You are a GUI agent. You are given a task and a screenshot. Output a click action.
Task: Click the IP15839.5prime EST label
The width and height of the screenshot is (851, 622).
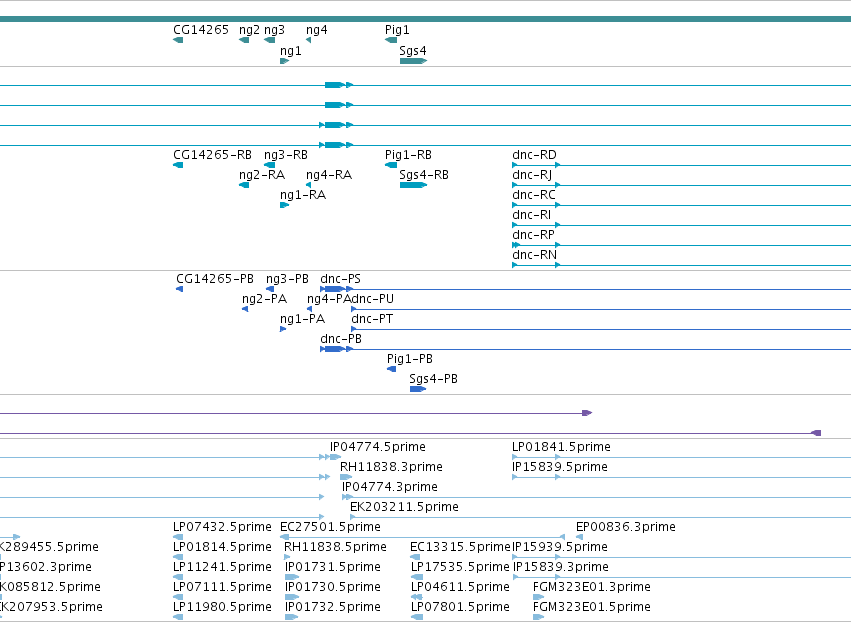click(x=560, y=467)
